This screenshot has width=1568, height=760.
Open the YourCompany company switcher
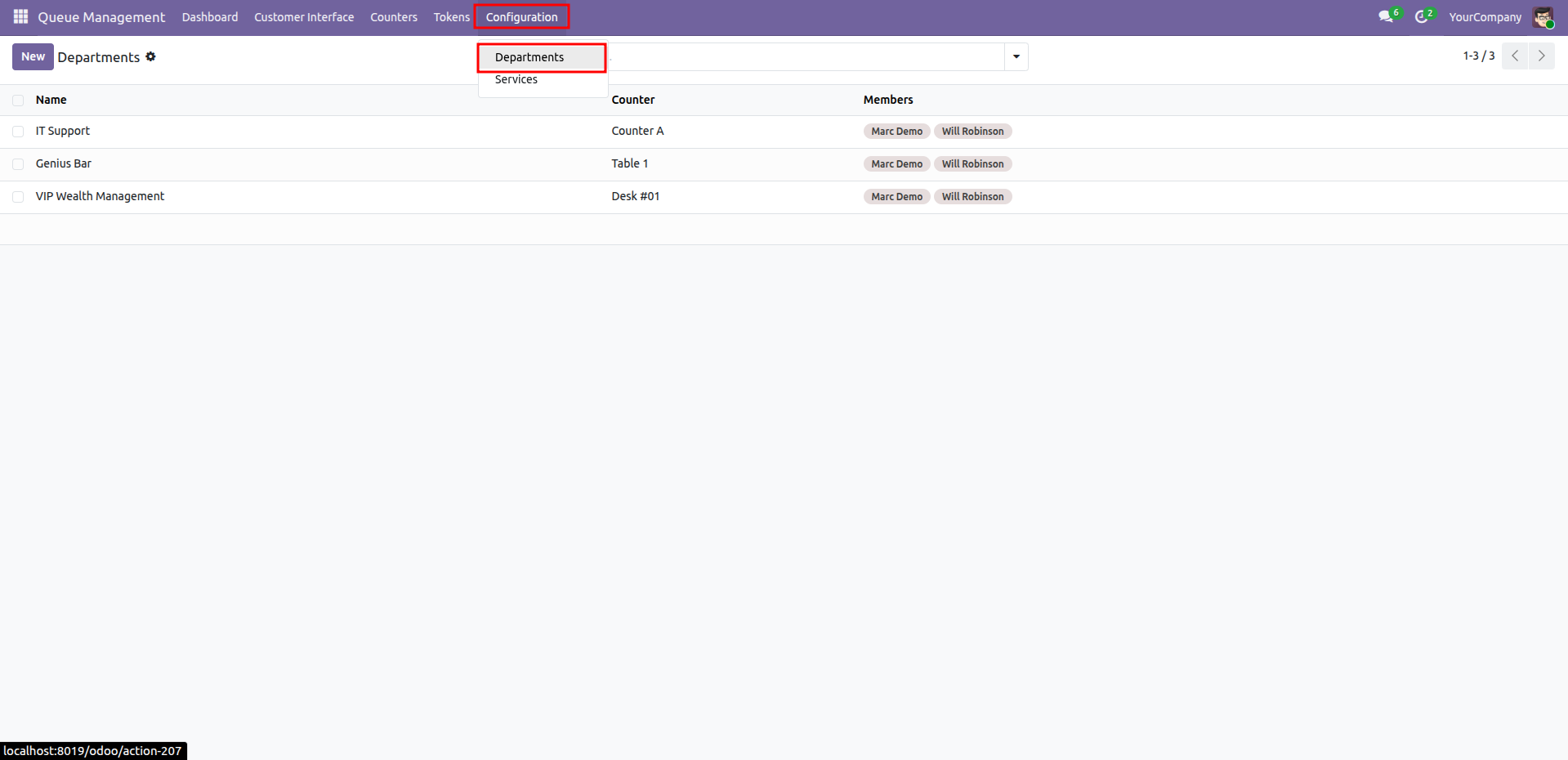(x=1485, y=17)
